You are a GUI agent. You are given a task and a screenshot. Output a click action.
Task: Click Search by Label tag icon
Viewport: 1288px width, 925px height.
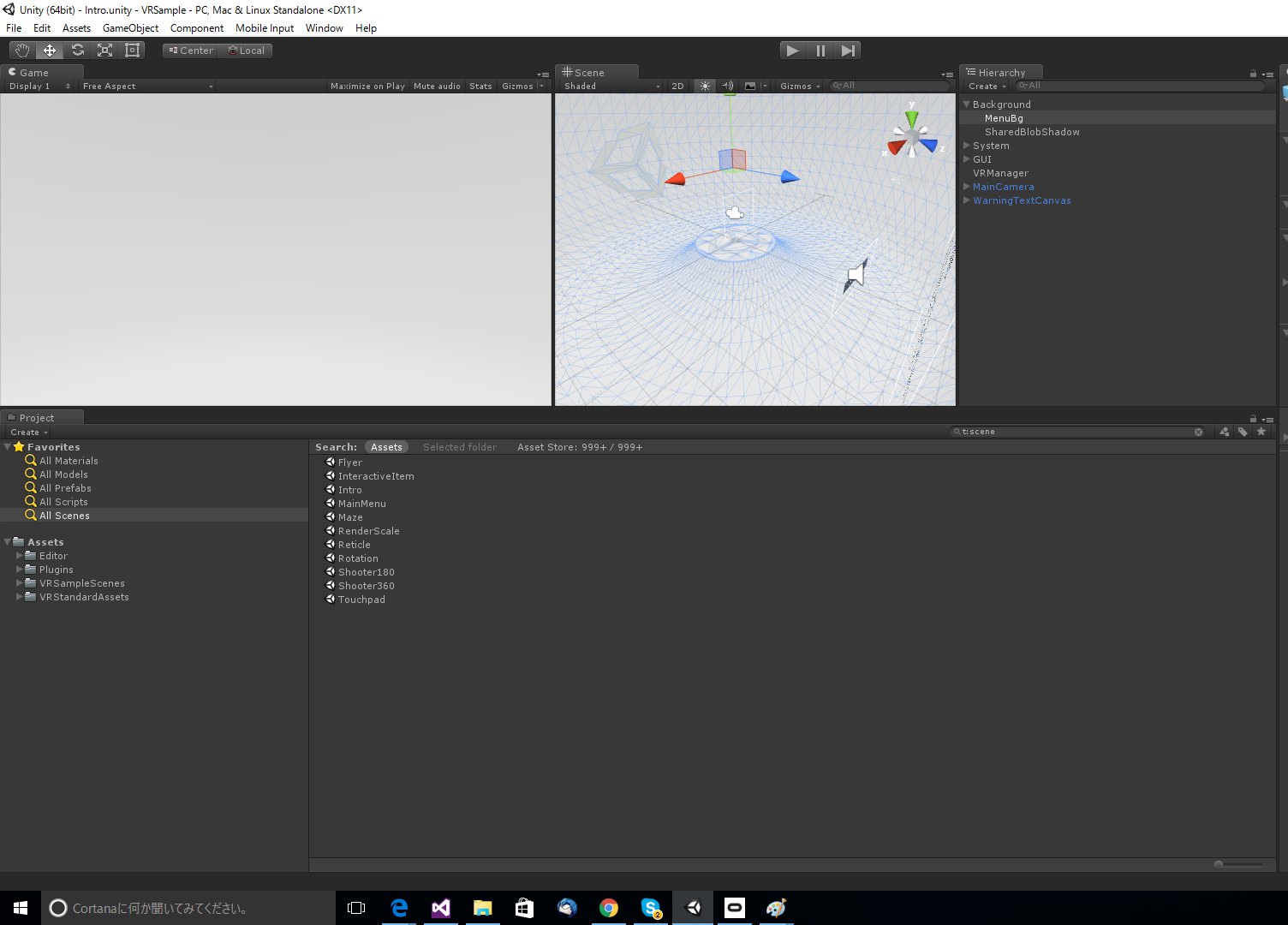[x=1243, y=433]
